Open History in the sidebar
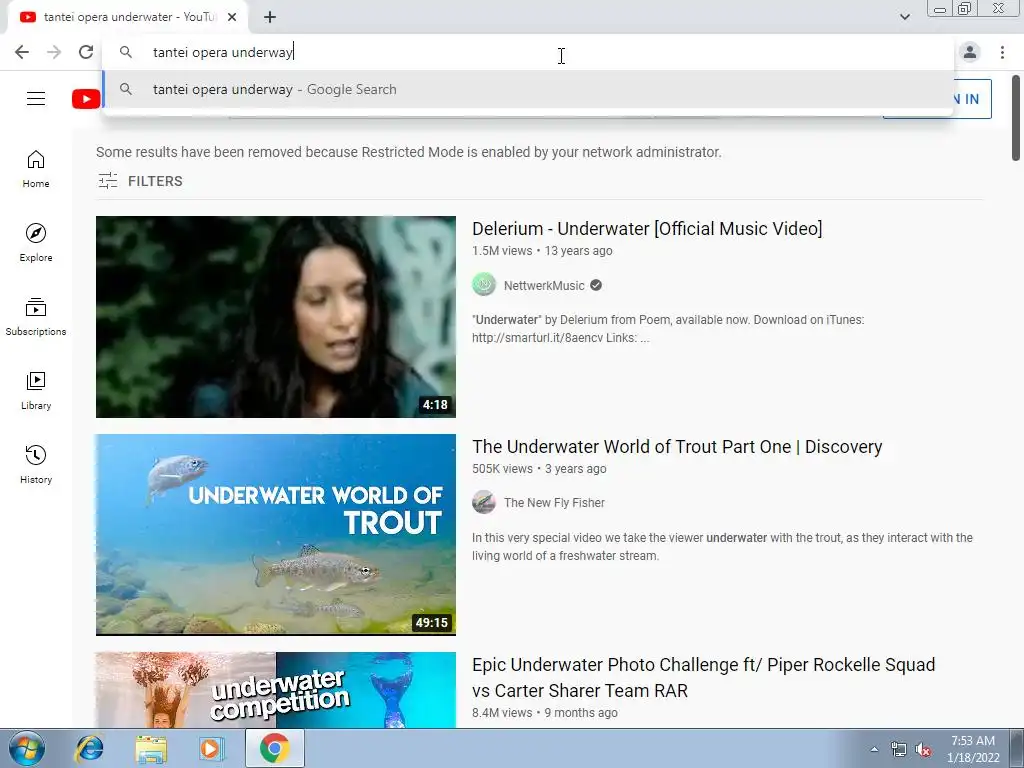1024x768 pixels. 36,464
